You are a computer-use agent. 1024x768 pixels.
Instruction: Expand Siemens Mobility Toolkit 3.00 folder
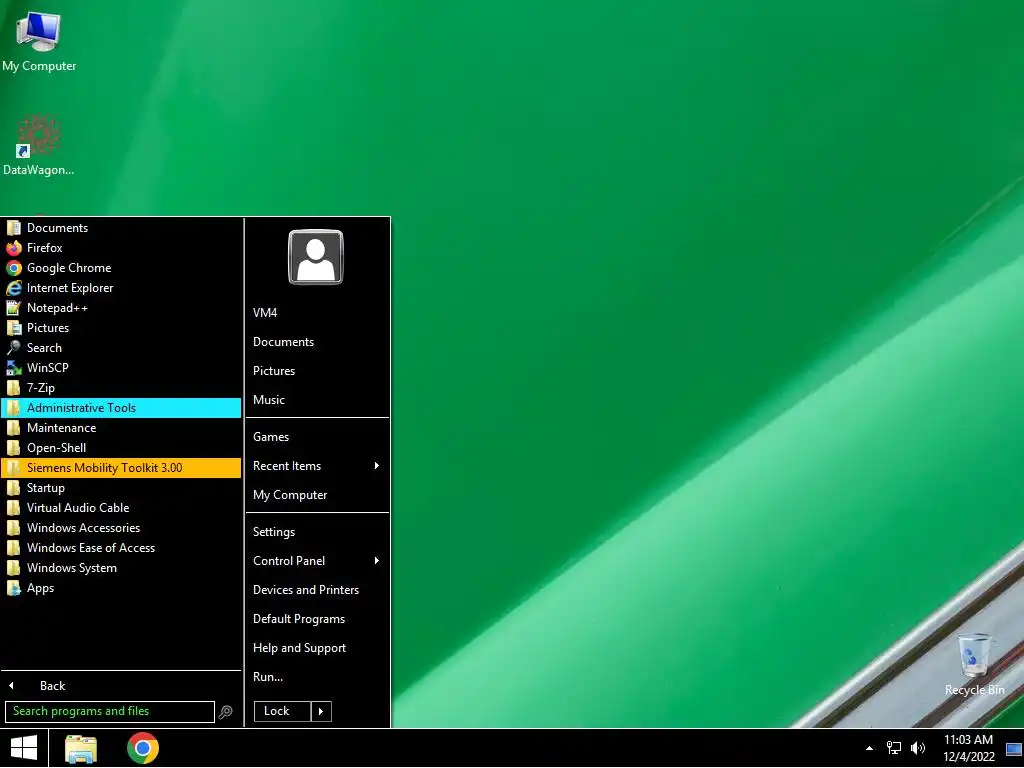point(121,468)
